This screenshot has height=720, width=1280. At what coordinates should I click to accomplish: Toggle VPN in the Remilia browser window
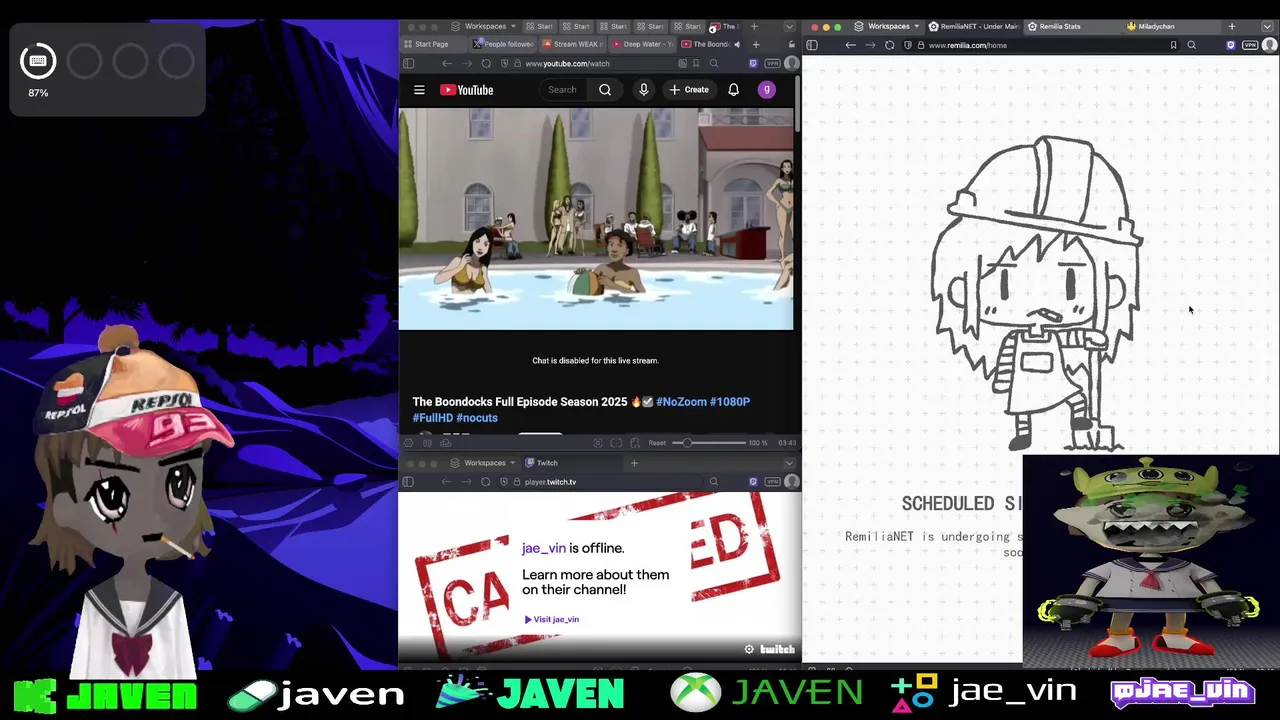click(x=1250, y=45)
